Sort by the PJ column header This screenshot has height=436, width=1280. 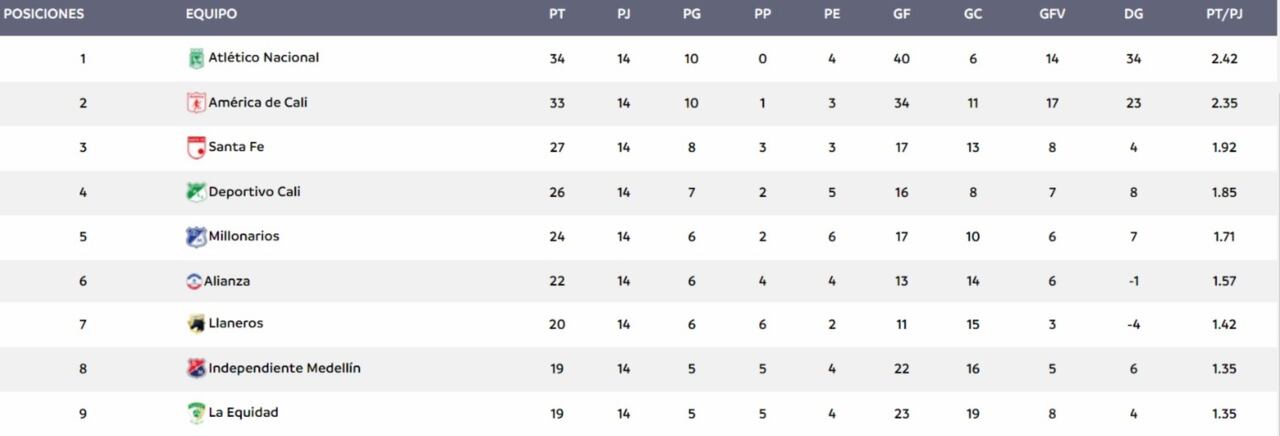(x=623, y=15)
